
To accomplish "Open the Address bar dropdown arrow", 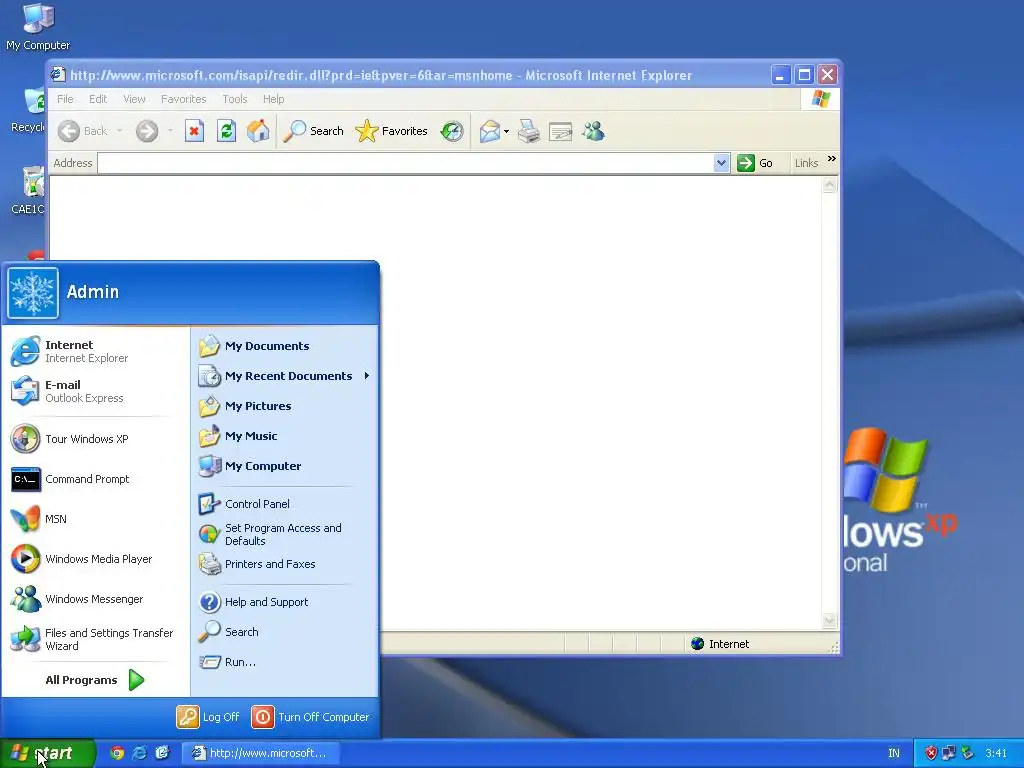I will point(721,163).
